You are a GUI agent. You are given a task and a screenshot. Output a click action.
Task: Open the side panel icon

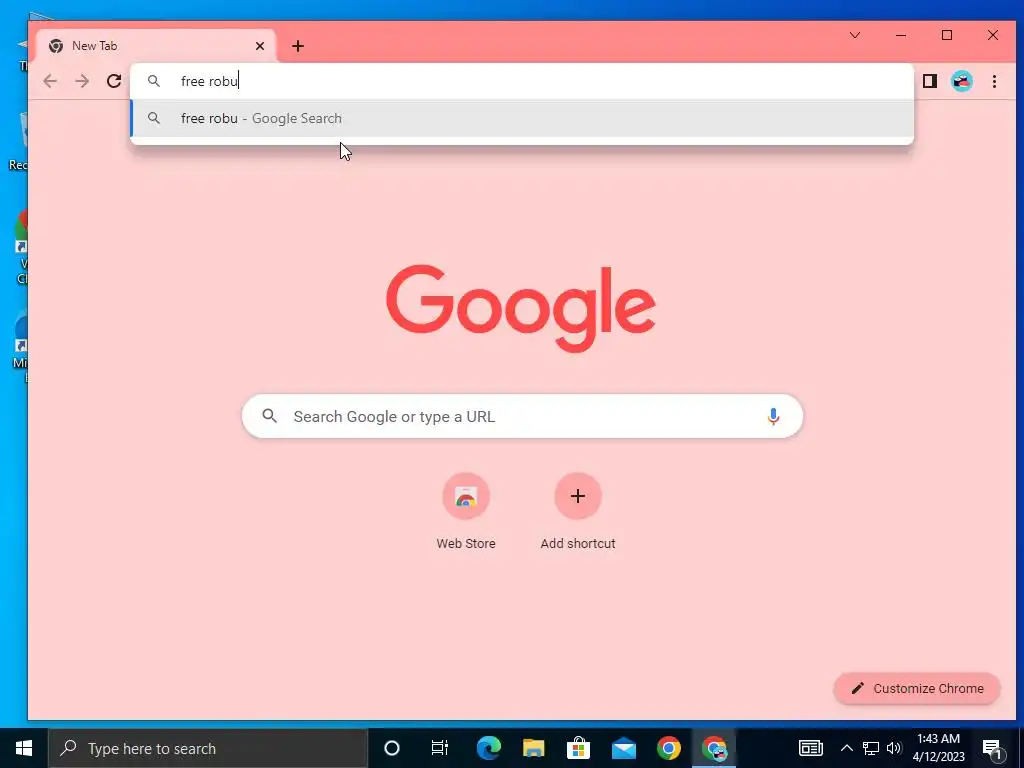tap(930, 81)
